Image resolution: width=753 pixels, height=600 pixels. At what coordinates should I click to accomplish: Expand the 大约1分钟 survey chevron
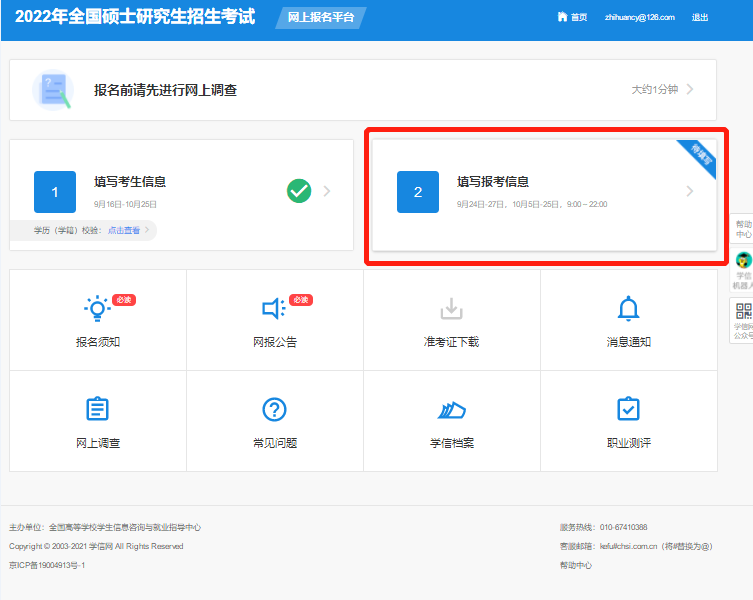coord(690,89)
